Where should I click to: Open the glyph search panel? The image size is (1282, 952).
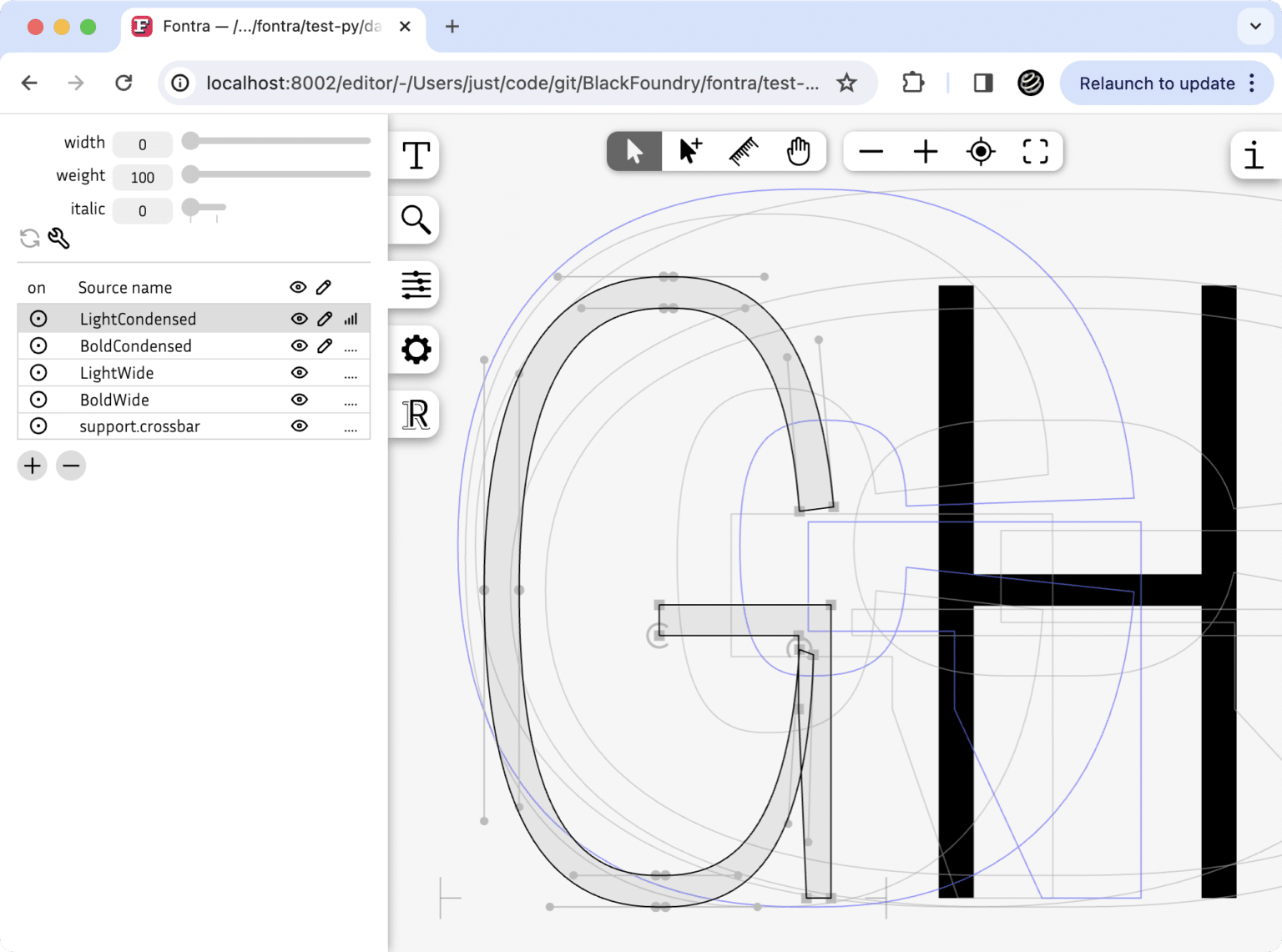tap(415, 219)
